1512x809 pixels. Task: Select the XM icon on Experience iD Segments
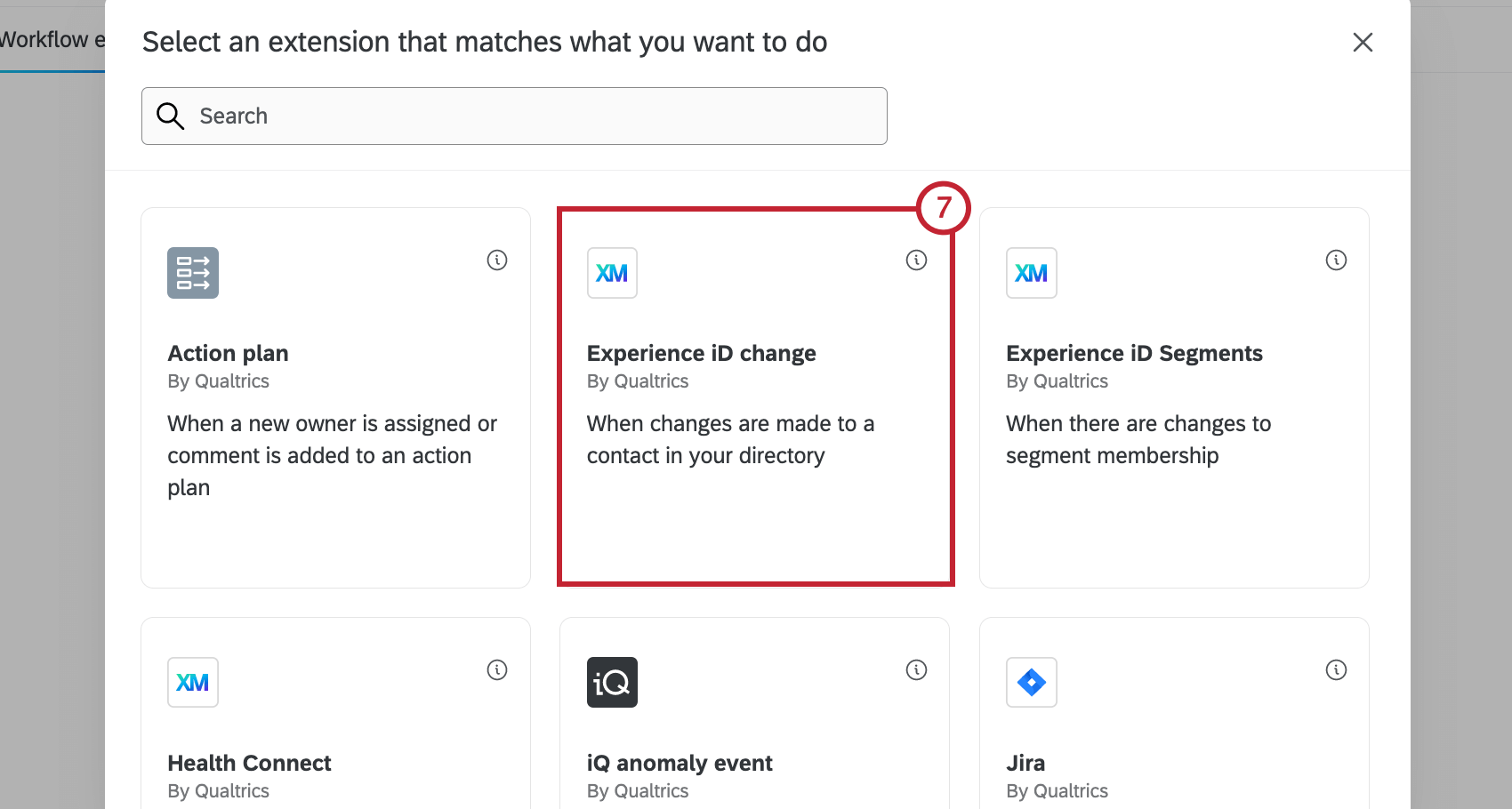click(1031, 273)
